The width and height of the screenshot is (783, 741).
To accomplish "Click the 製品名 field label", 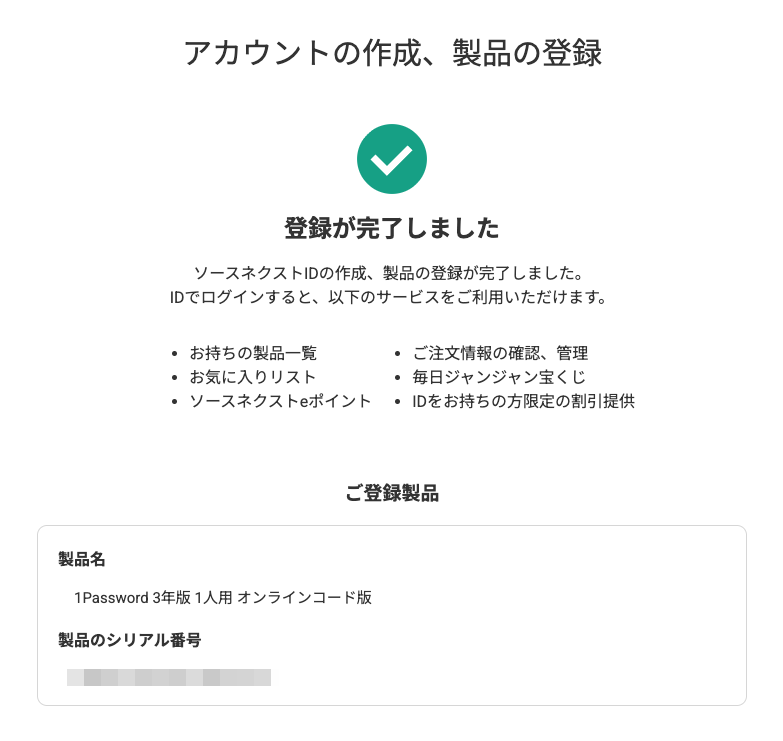I will click(82, 558).
